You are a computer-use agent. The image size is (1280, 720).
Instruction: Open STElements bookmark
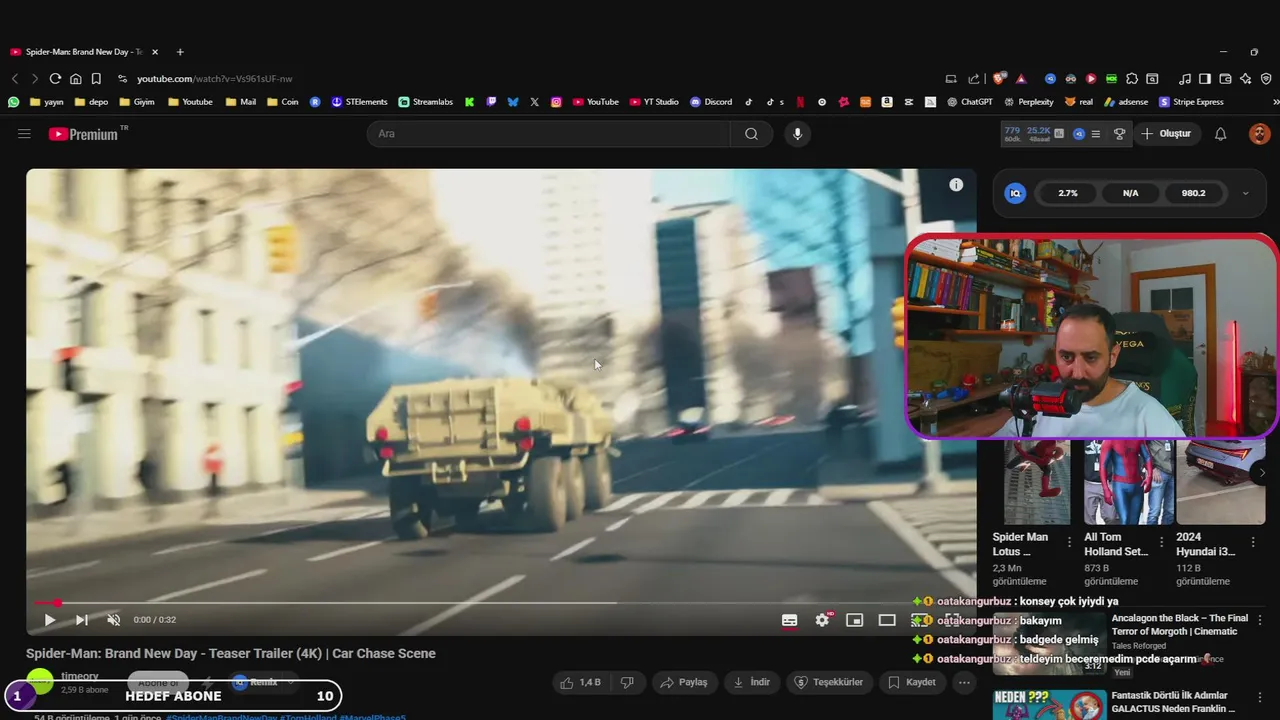coord(359,102)
